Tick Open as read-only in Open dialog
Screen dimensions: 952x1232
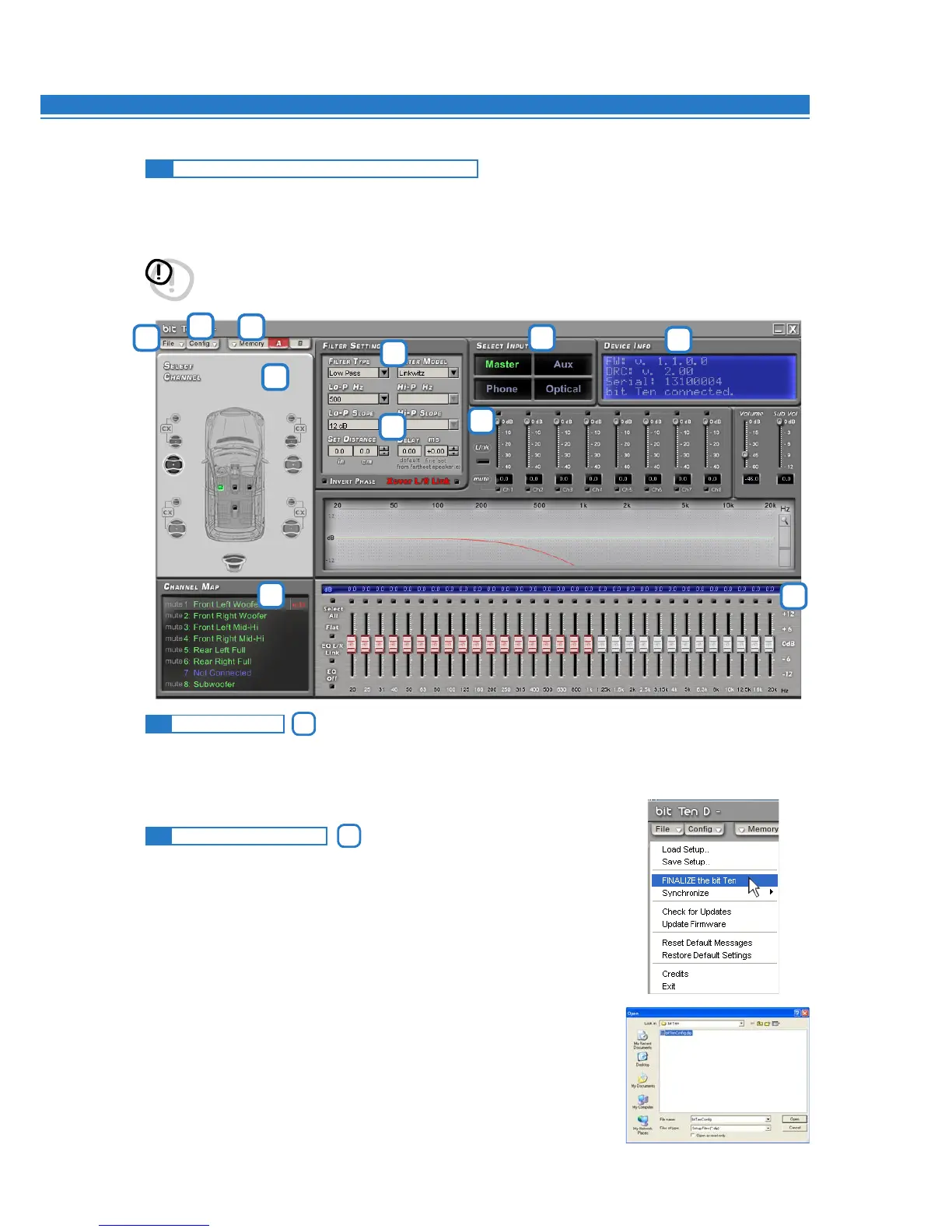pos(693,1136)
